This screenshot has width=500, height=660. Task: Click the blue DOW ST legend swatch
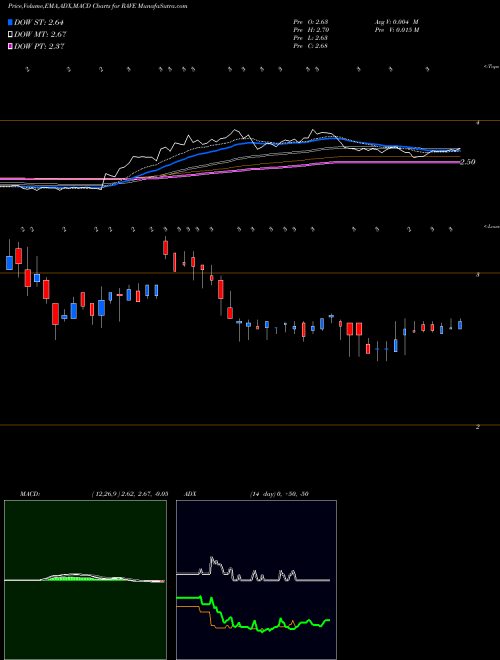click(11, 22)
